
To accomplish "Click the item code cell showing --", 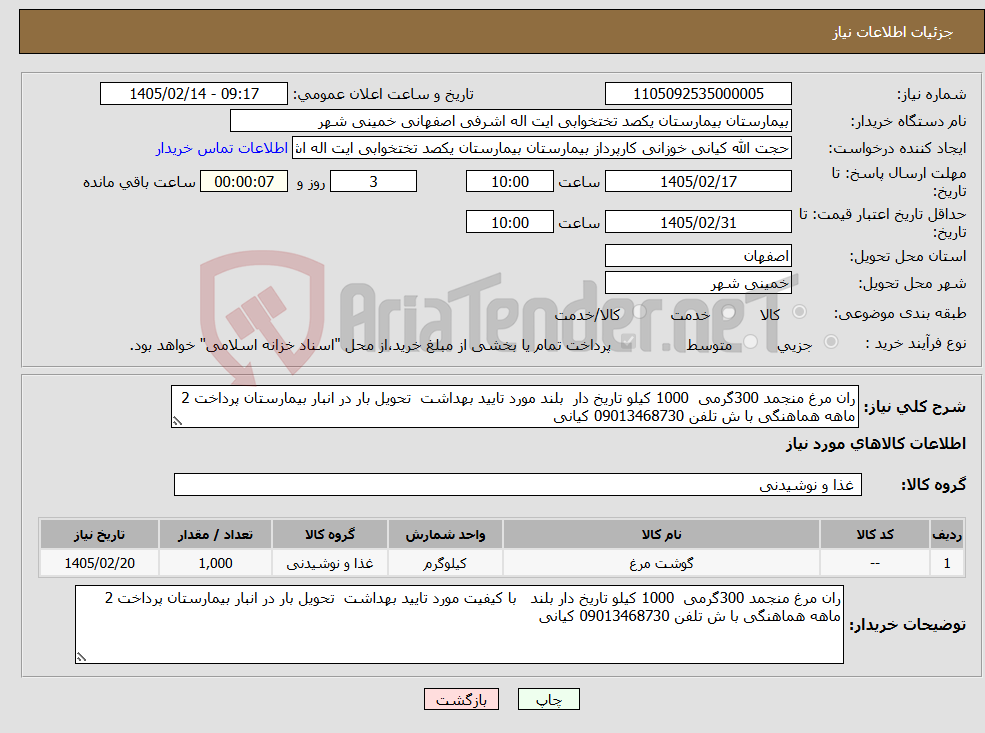I will tap(874, 563).
